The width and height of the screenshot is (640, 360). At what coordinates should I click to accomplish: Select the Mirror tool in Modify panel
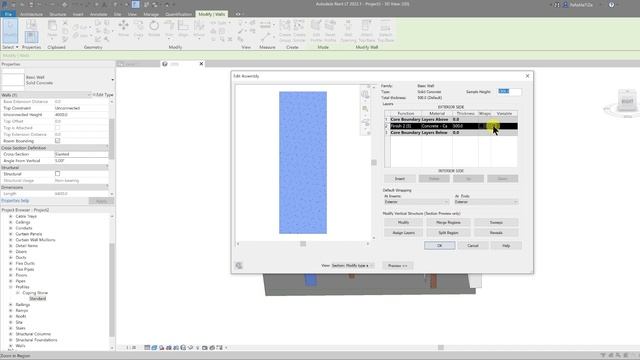pos(199,29)
